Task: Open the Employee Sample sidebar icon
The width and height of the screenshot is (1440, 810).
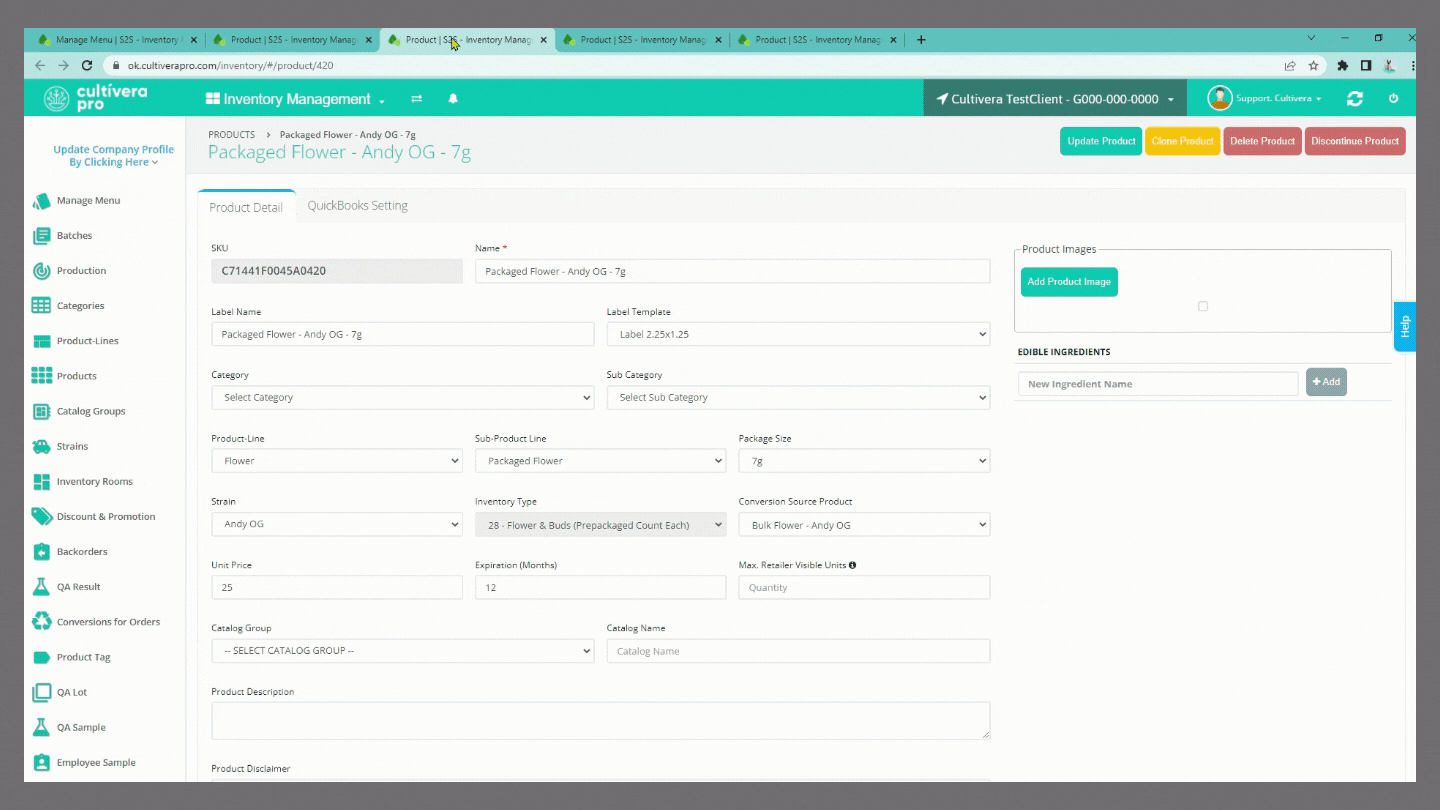Action: click(41, 763)
